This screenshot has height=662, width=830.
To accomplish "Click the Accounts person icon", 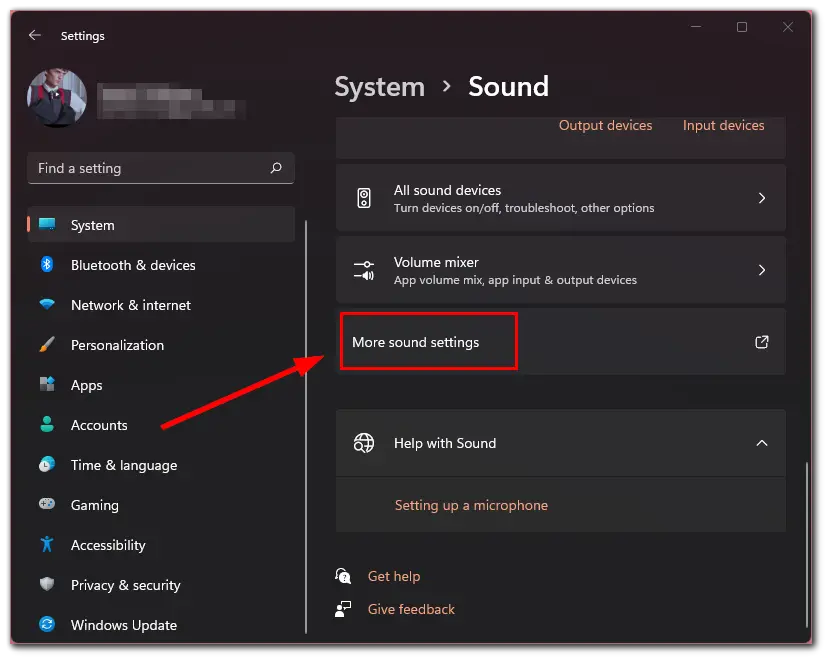I will coord(47,424).
